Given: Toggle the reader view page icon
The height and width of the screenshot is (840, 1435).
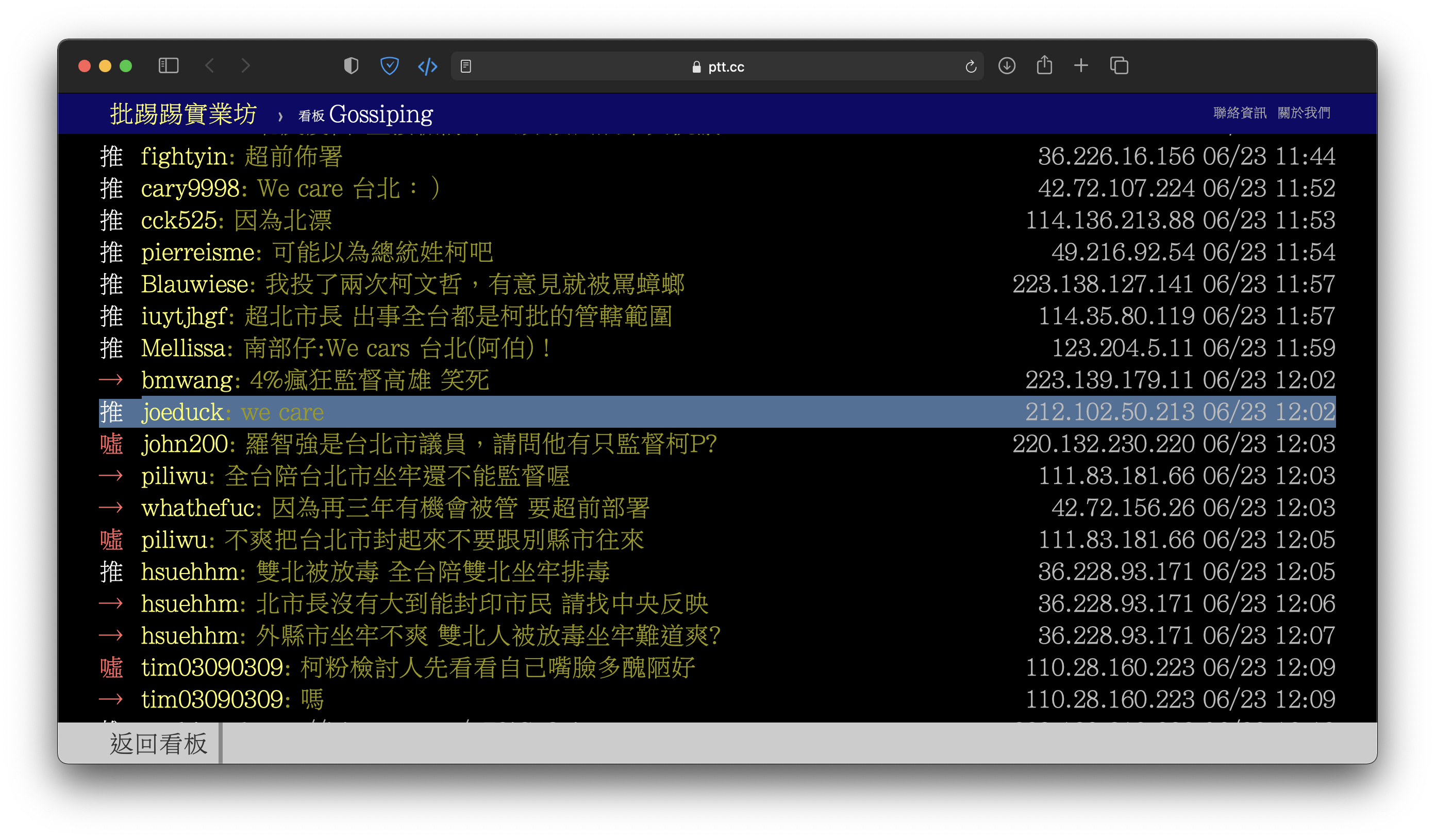Looking at the screenshot, I should click(x=466, y=66).
